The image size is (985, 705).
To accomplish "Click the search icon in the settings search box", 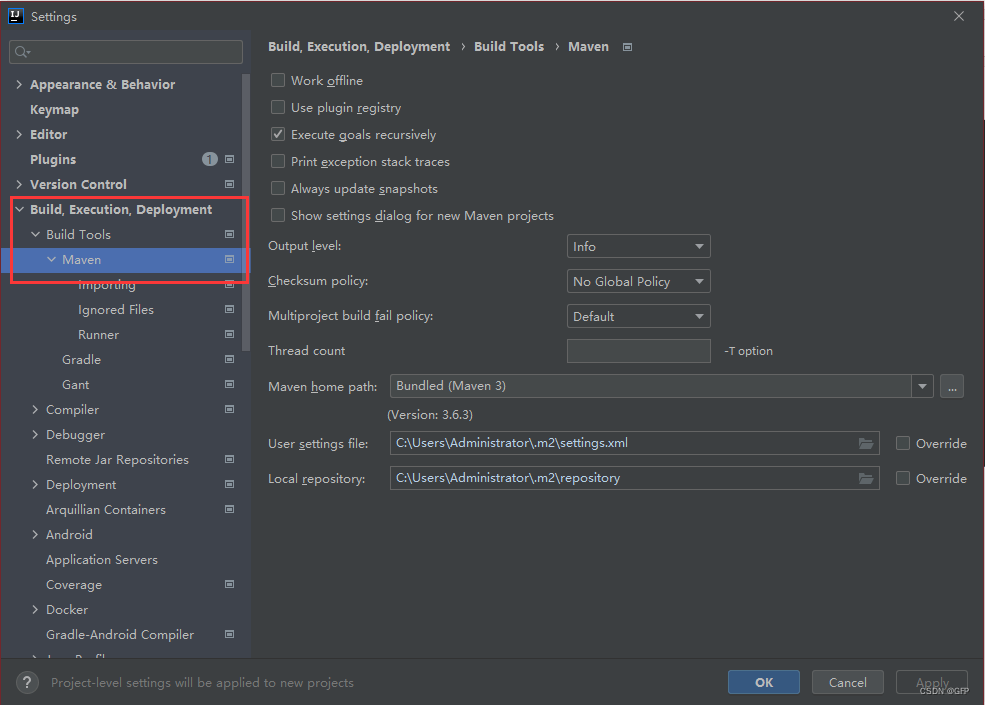I will tap(22, 52).
